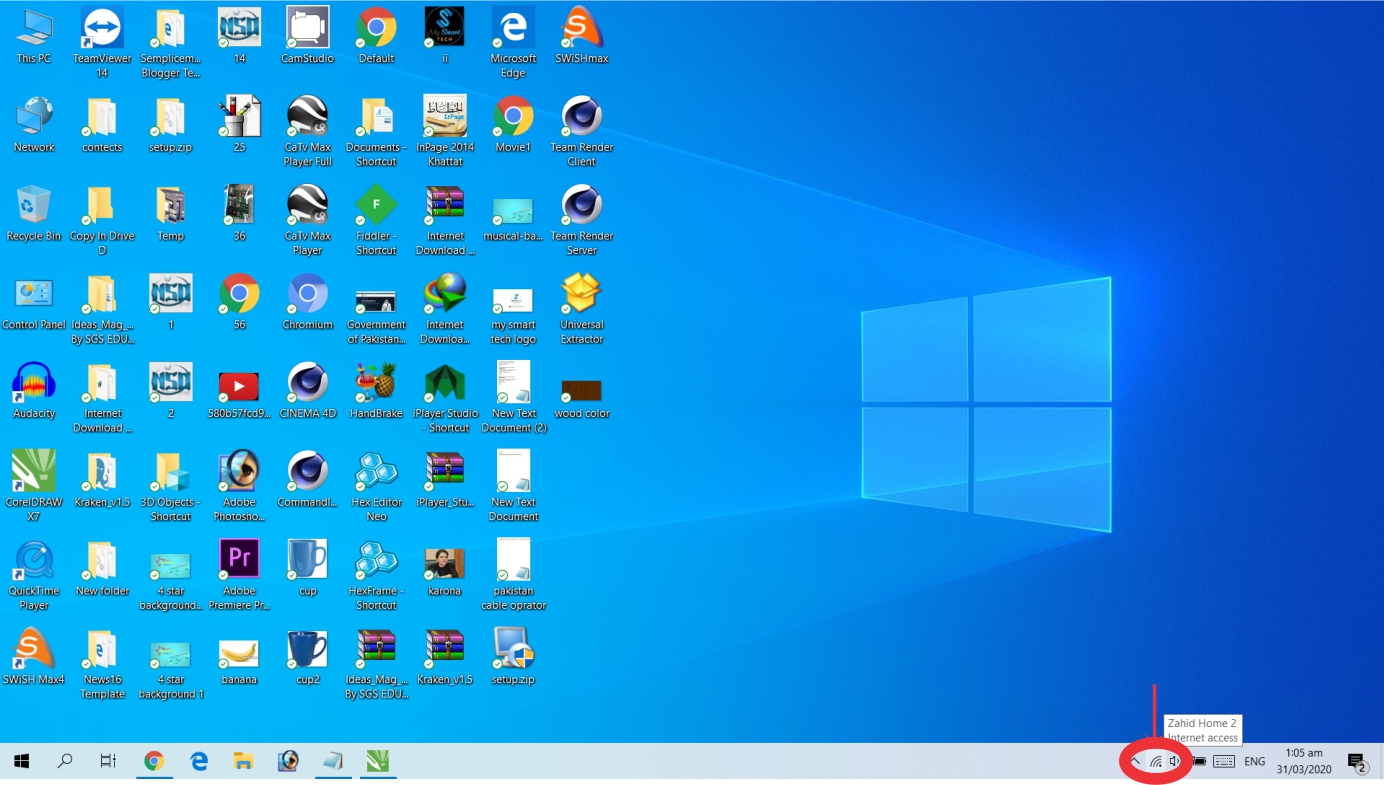Select the New Text Document (2) file
Screen dimensions: 1384x785
click(x=513, y=398)
